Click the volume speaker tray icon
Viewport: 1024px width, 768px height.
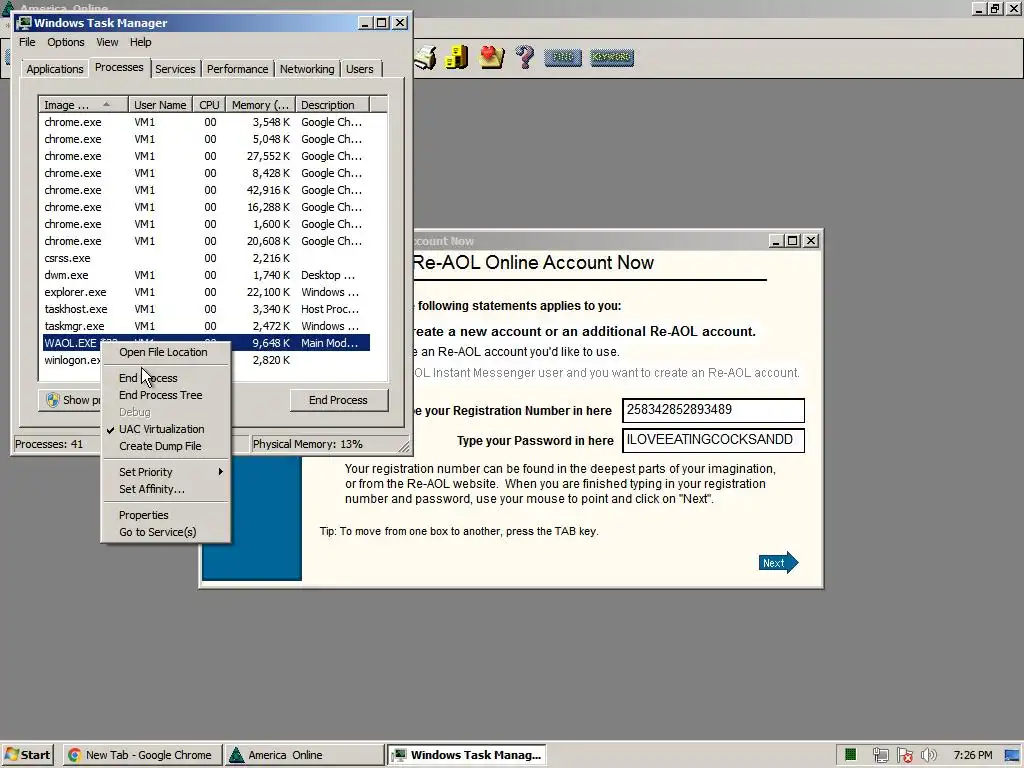point(929,755)
